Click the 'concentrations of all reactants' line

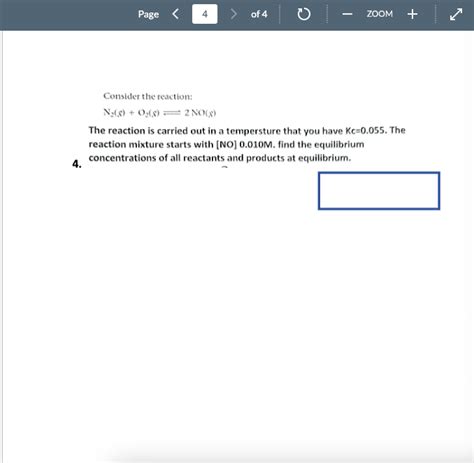[220, 158]
